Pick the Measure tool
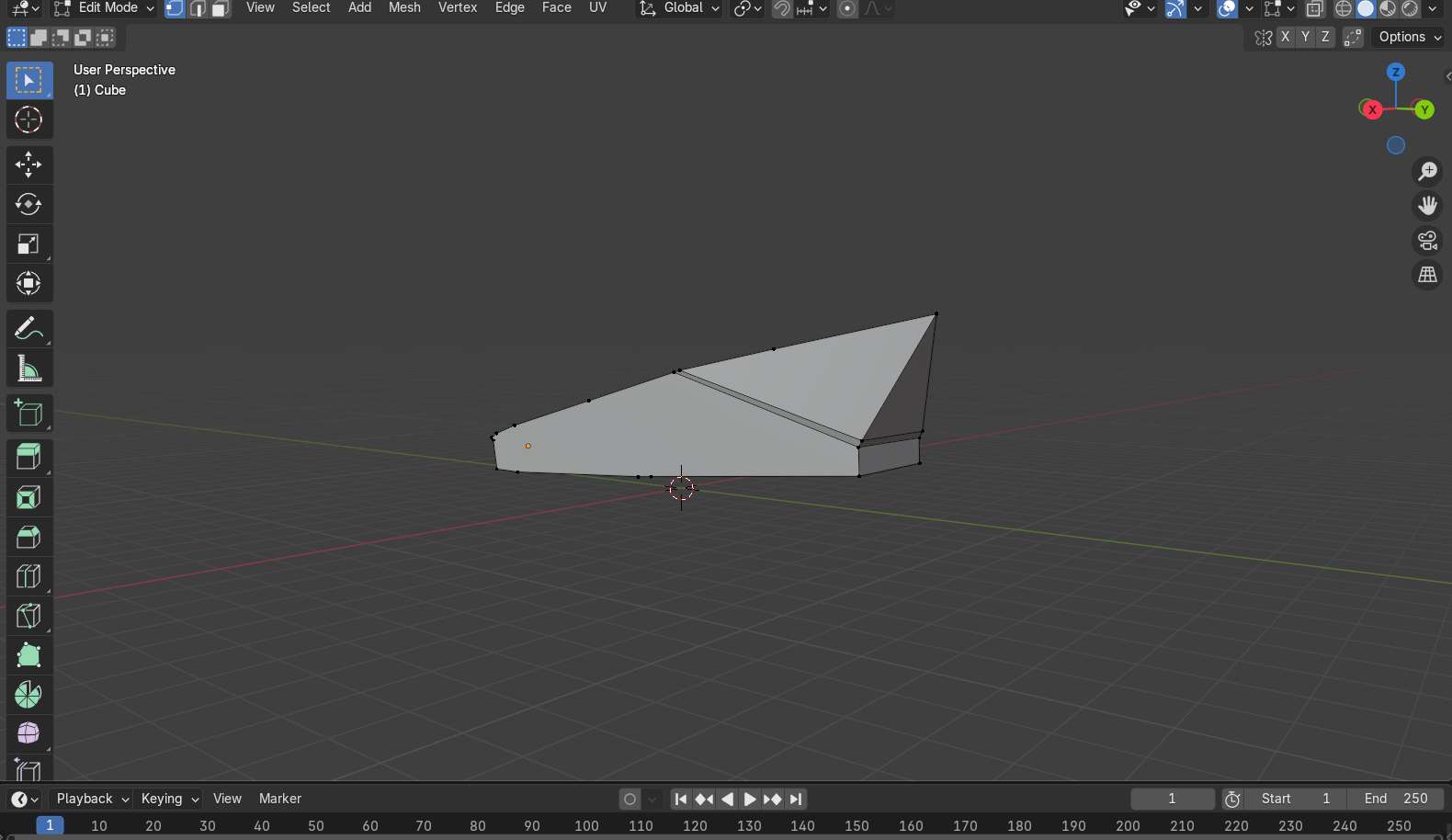 [28, 369]
